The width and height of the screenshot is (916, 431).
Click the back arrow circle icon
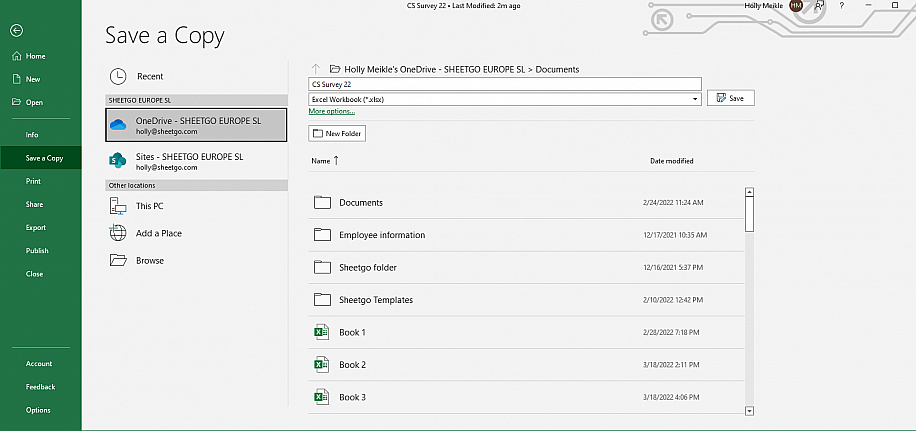tap(17, 30)
